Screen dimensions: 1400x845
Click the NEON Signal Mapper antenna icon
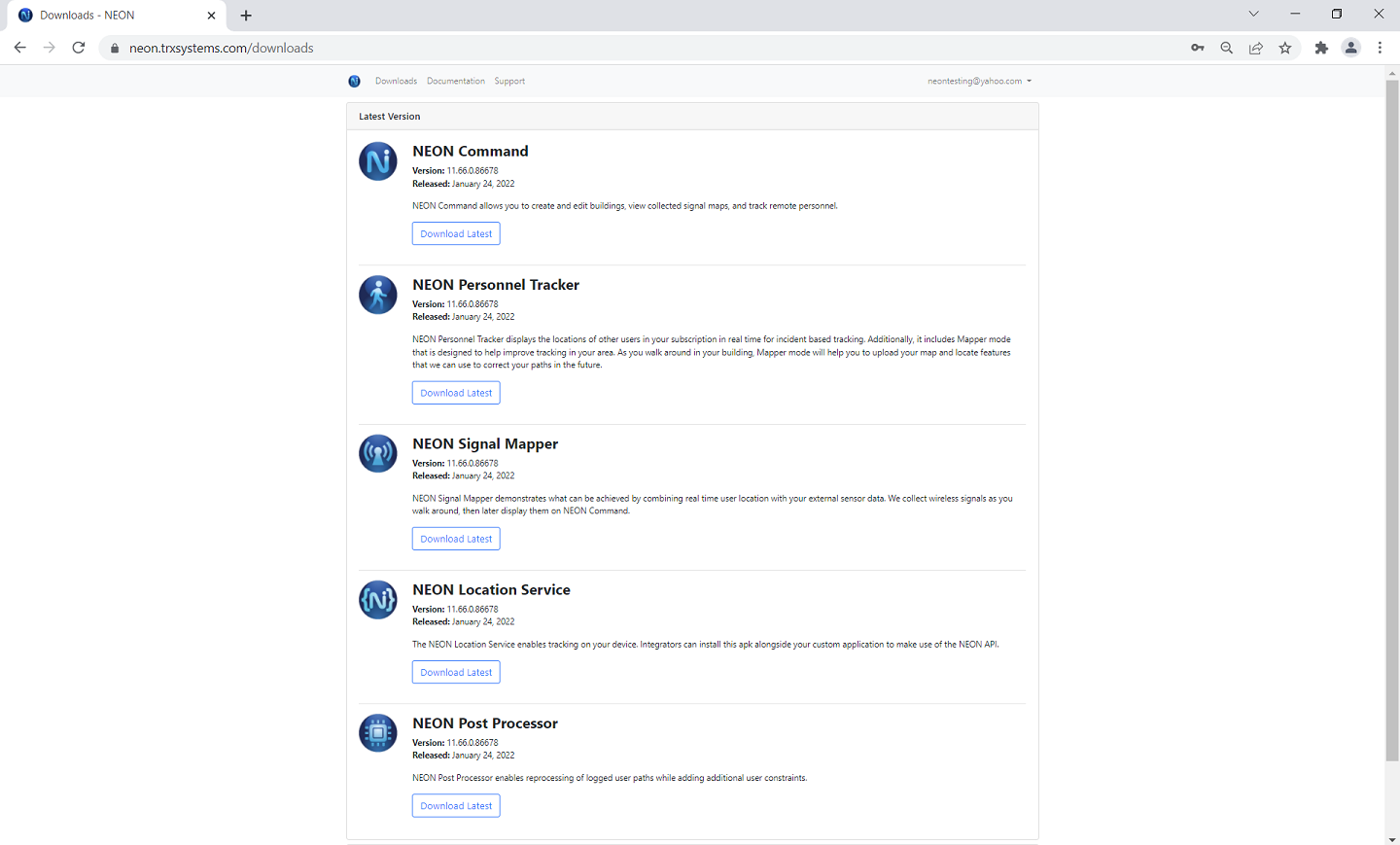[x=378, y=454]
